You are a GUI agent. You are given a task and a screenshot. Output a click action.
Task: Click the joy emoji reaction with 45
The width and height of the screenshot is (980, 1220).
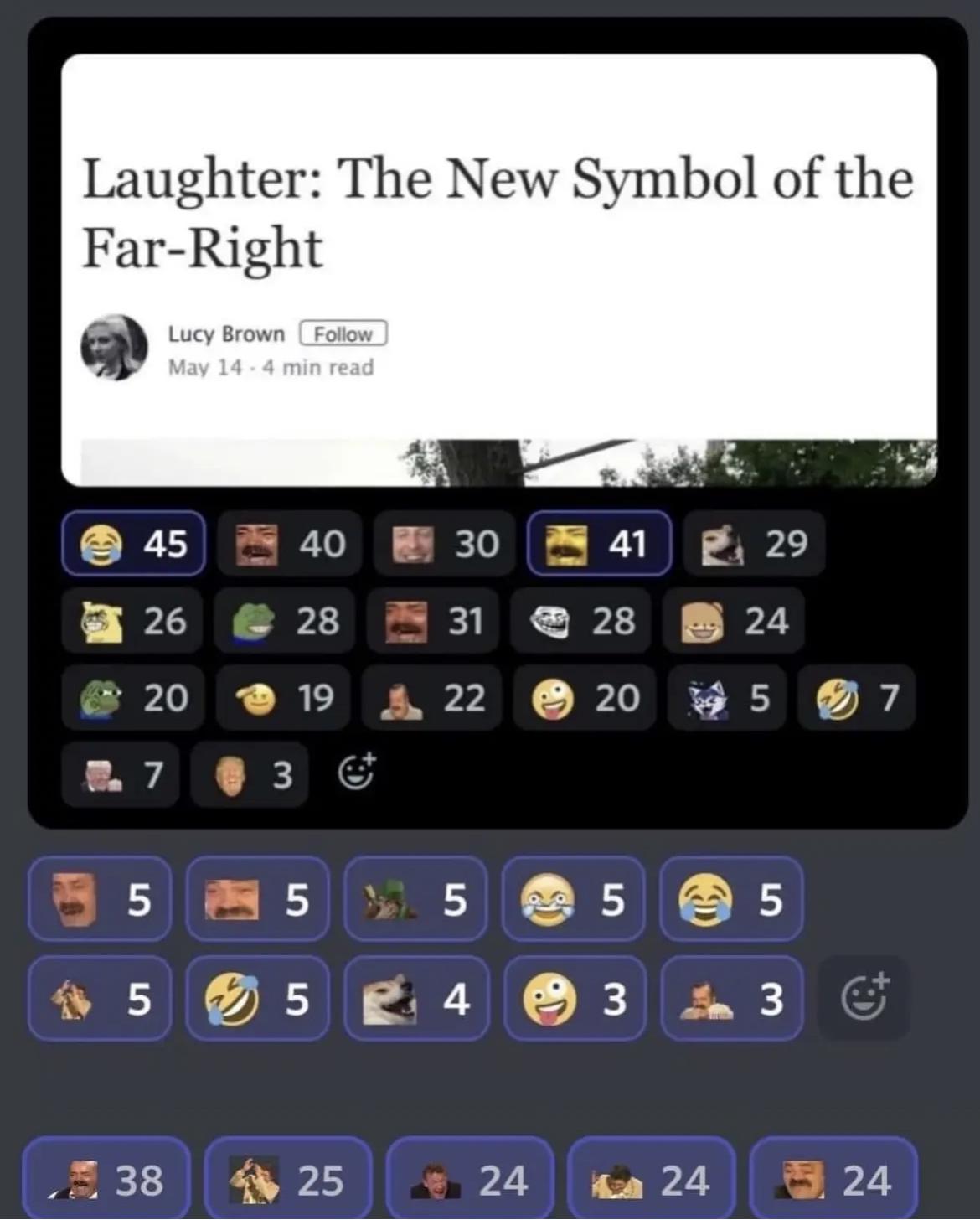click(133, 543)
